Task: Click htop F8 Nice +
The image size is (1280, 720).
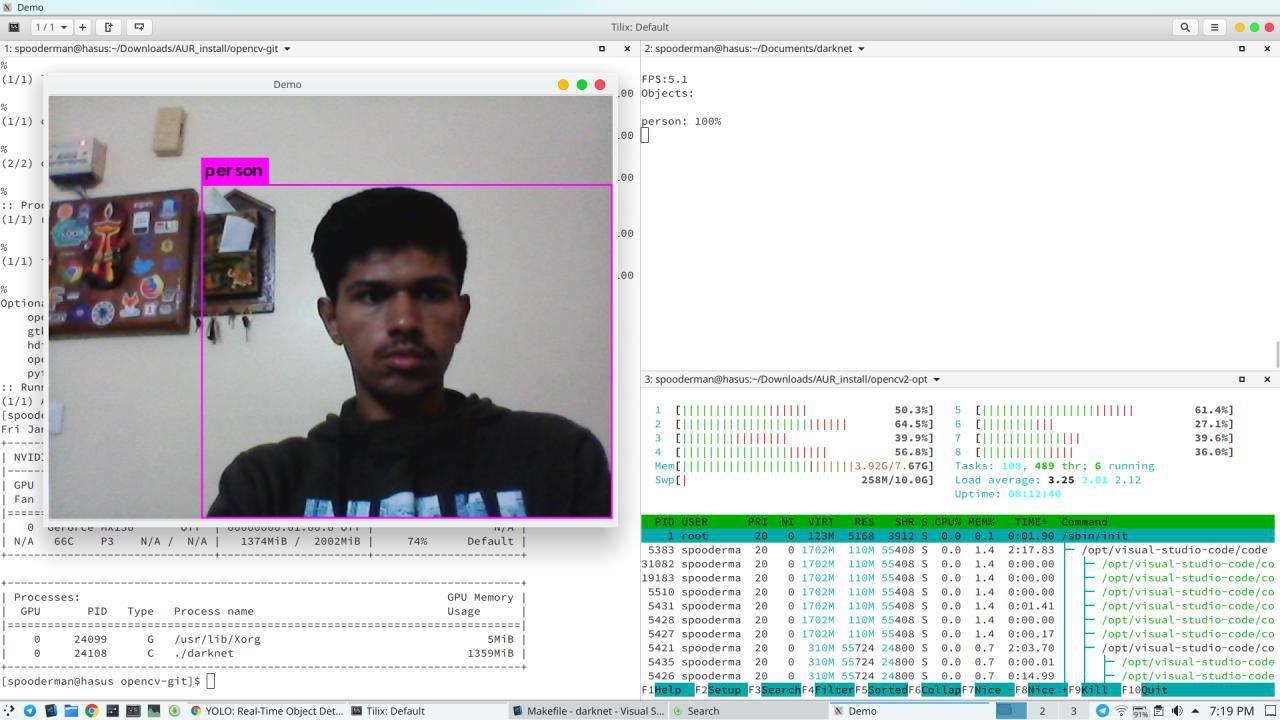Action: pos(1042,690)
